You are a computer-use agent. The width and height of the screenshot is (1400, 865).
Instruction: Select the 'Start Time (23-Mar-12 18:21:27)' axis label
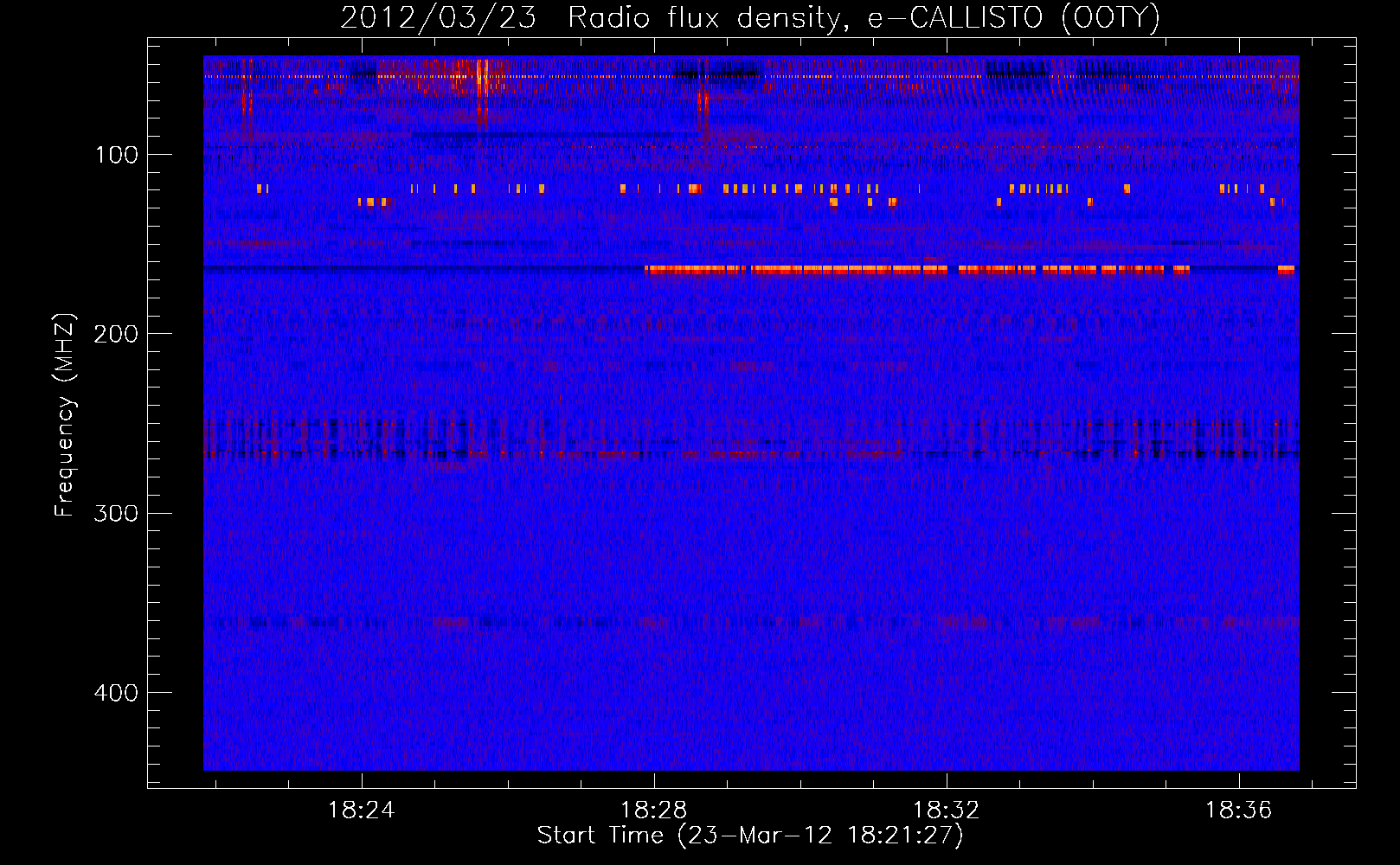click(x=750, y=836)
